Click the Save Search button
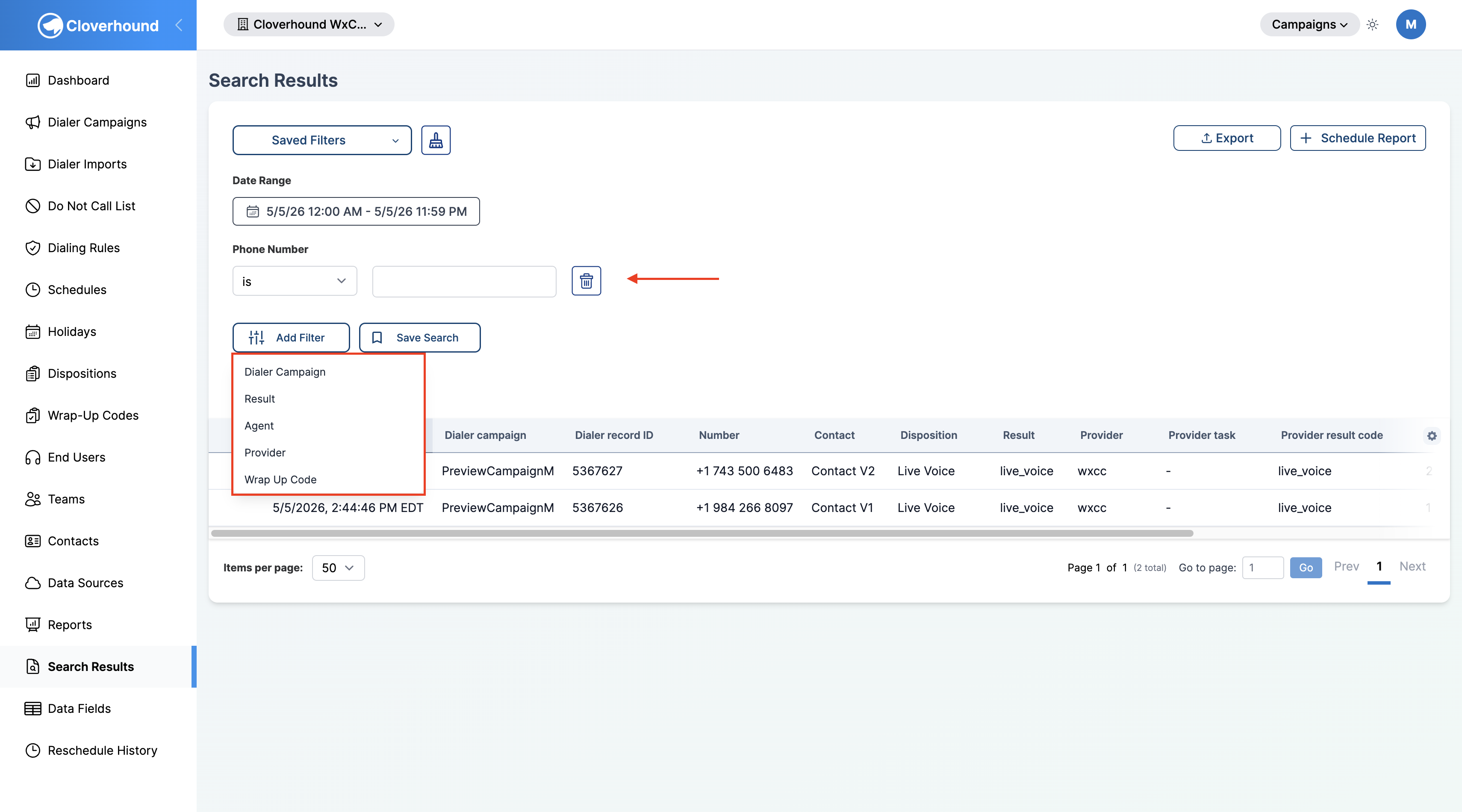Image resolution: width=1462 pixels, height=812 pixels. [419, 338]
